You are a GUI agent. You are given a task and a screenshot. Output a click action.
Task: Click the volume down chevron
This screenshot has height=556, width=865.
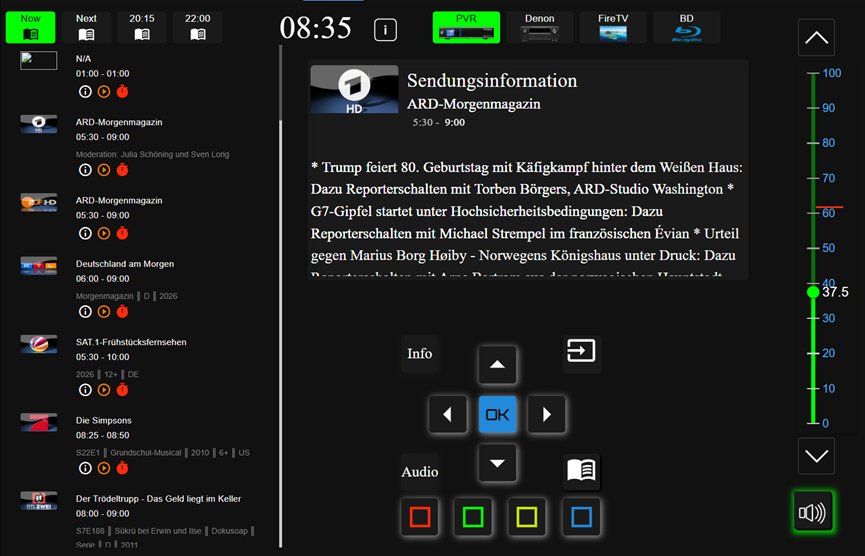(816, 456)
